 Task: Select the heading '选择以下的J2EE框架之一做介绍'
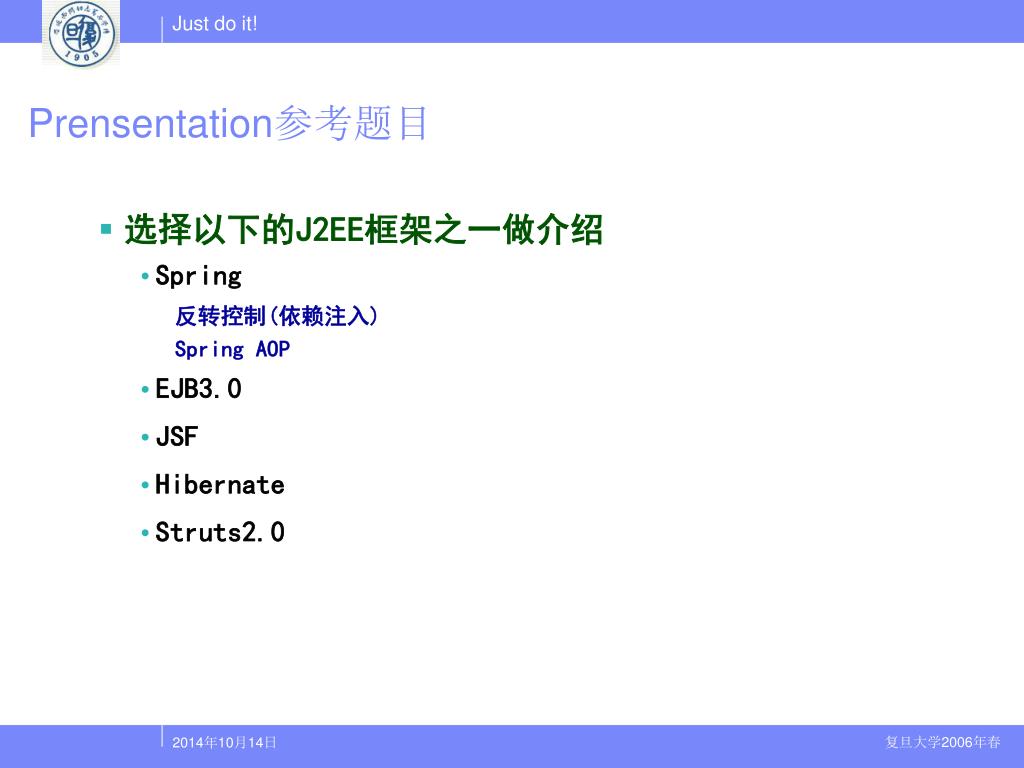(x=363, y=229)
